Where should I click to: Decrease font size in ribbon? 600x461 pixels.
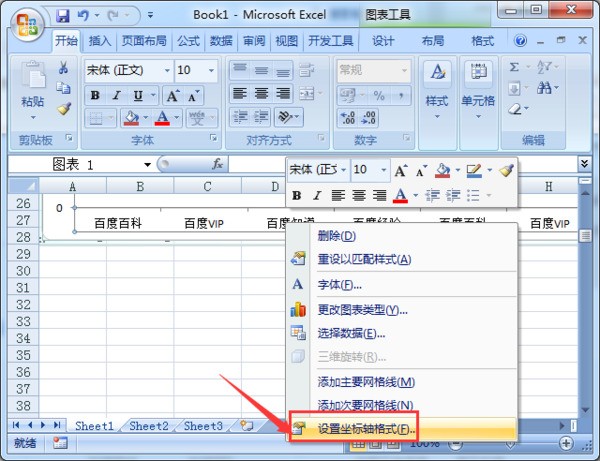194,96
